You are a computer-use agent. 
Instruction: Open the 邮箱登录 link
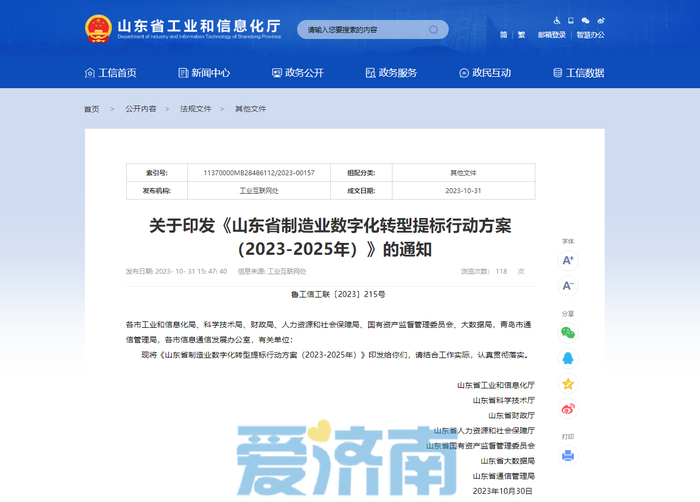click(552, 35)
